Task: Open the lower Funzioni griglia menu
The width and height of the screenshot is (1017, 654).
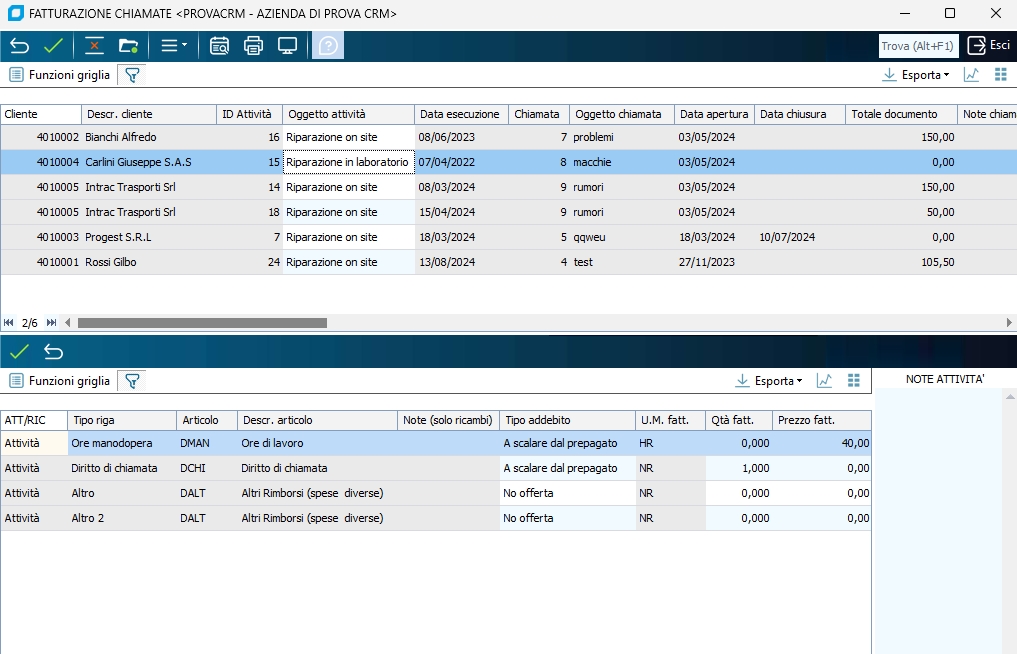Action: [60, 381]
